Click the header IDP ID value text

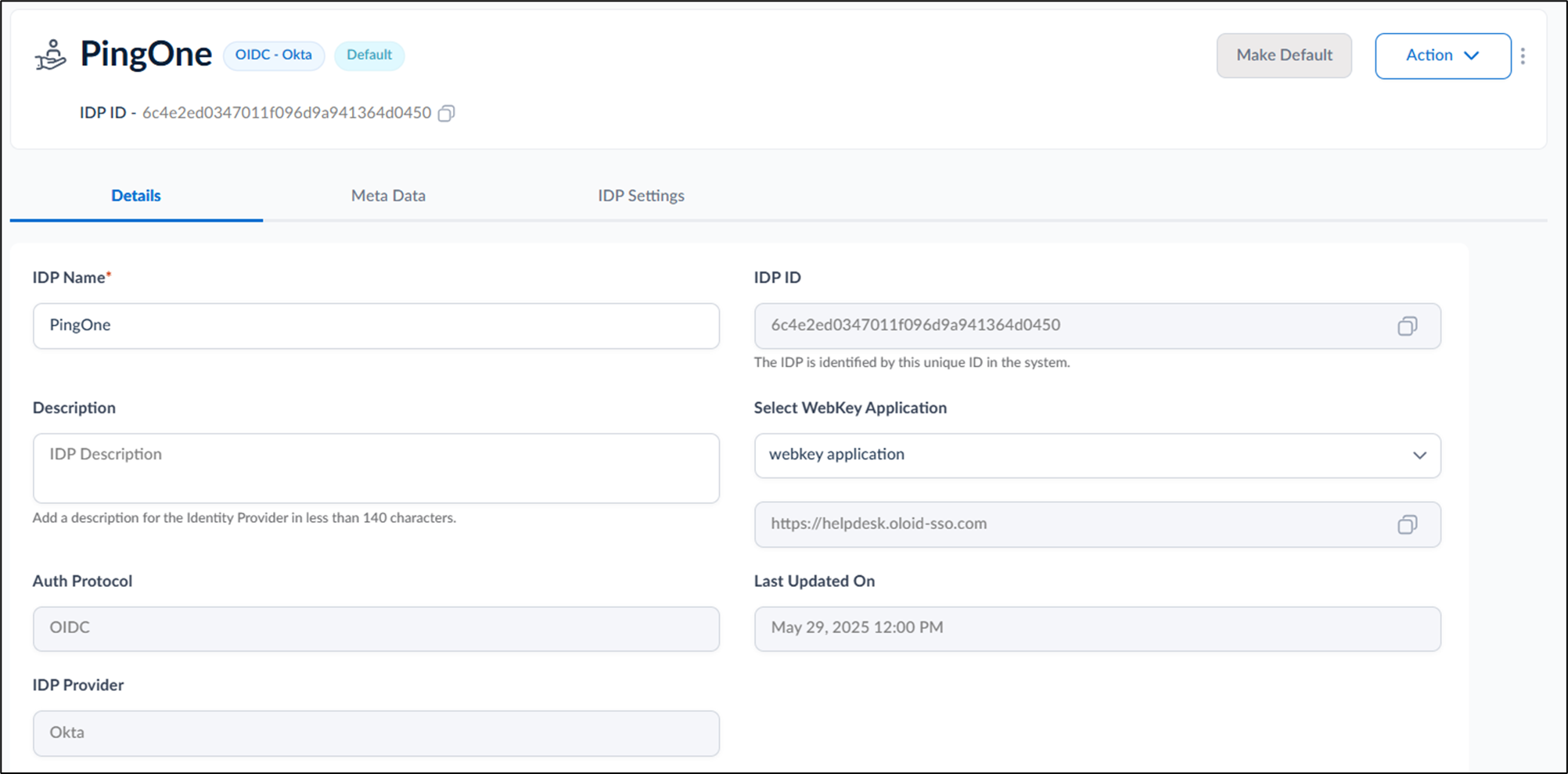click(286, 113)
